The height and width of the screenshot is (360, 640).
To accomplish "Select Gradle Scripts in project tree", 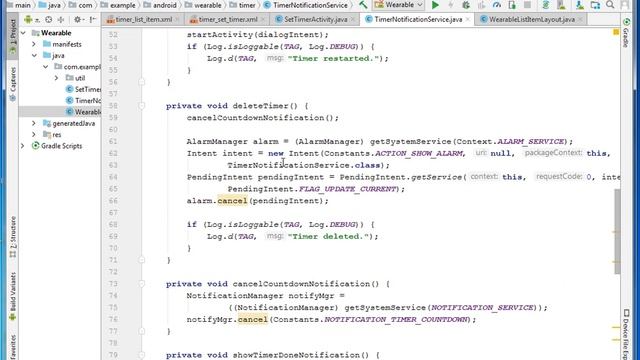I will click(56, 146).
